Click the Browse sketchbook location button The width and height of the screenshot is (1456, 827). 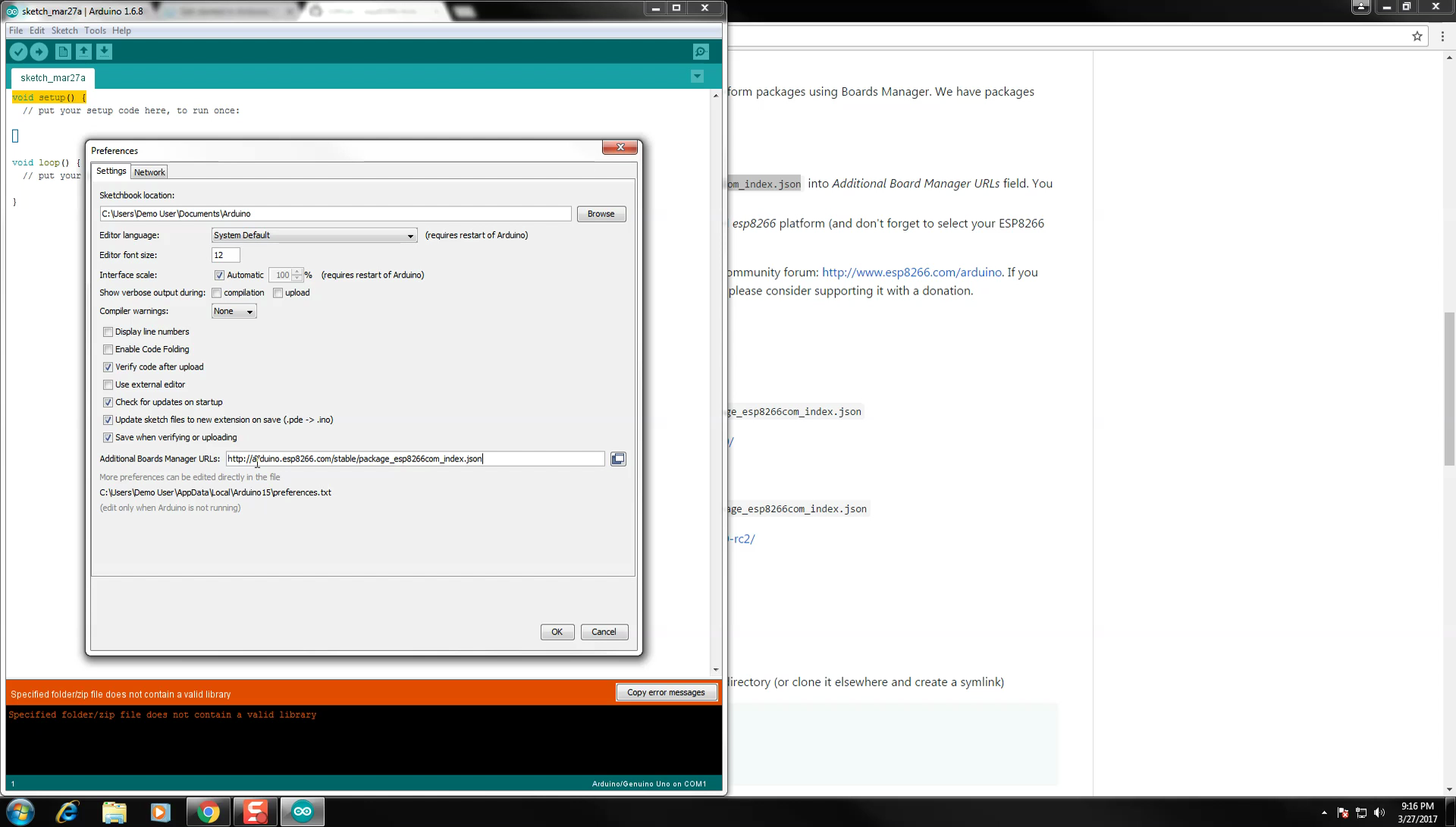pos(601,214)
